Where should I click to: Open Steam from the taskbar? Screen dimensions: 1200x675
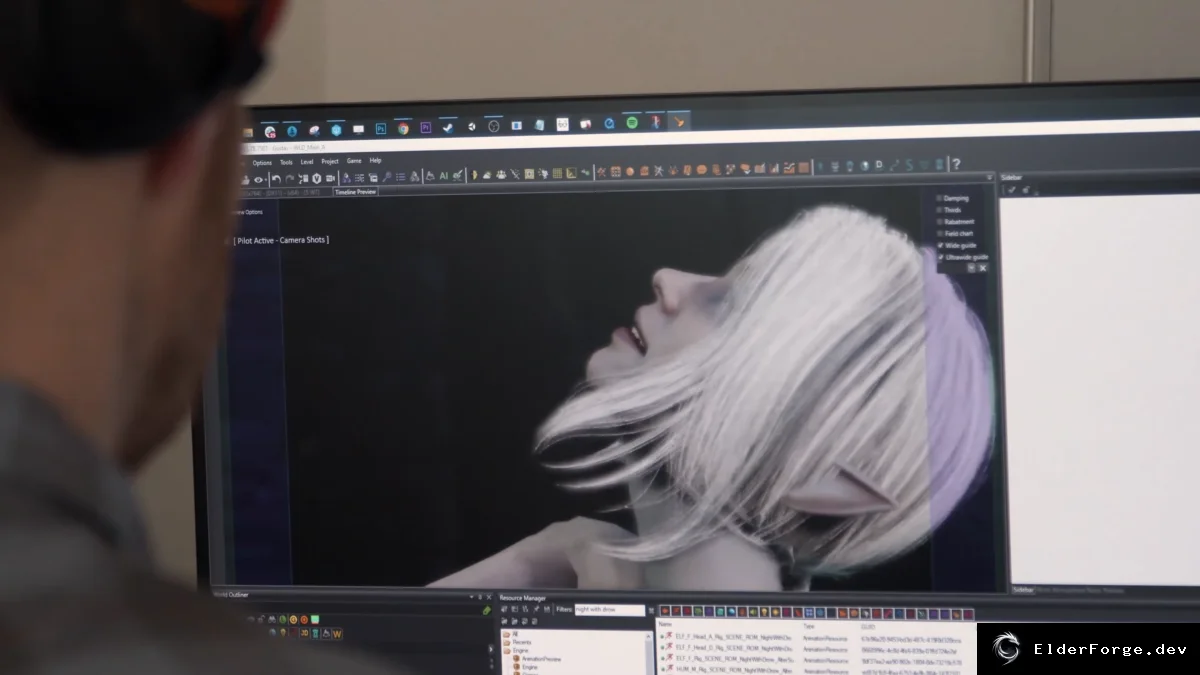pos(448,127)
